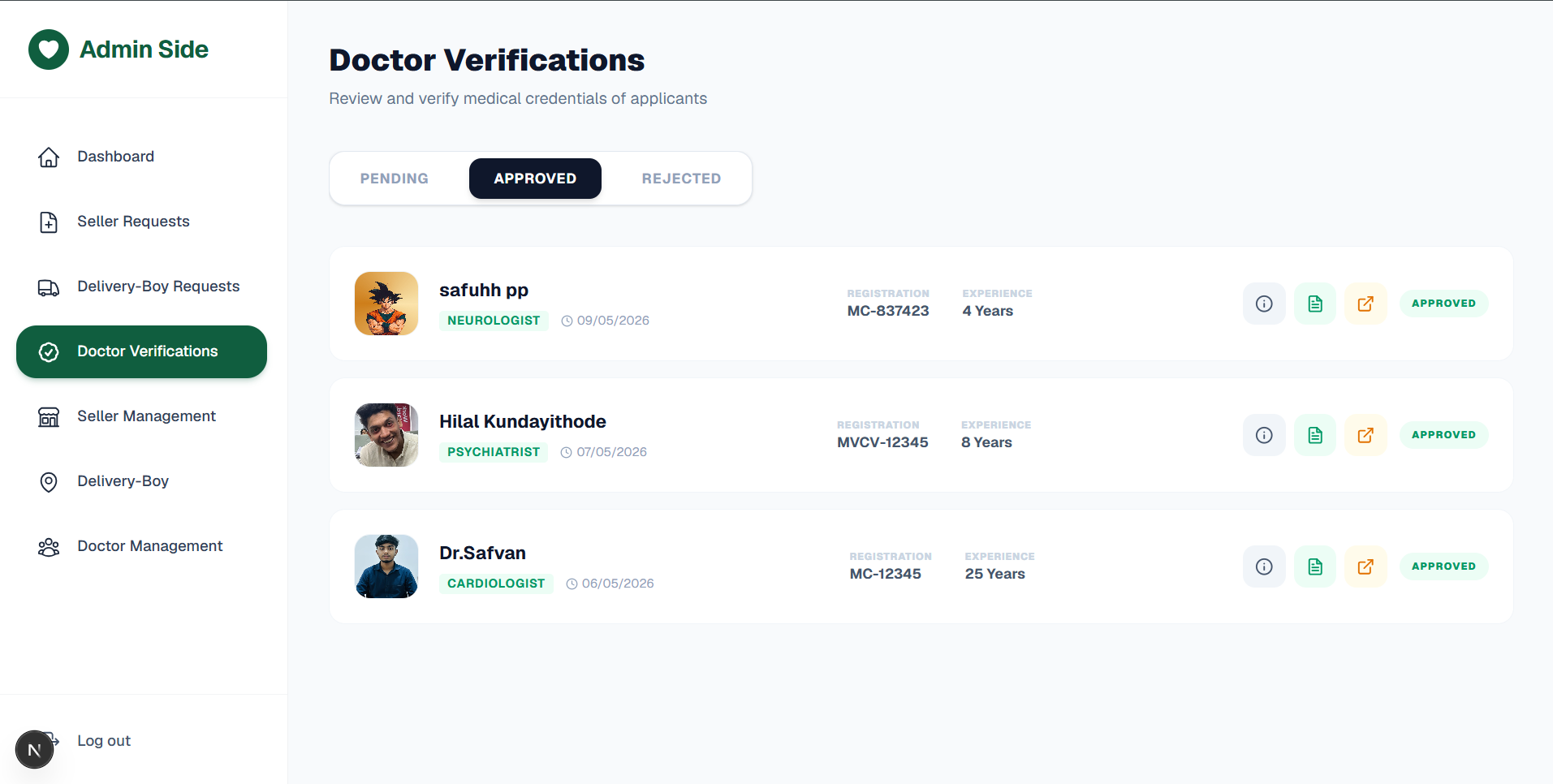1553x784 pixels.
Task: Click the orange external link icon for Hilal Kundayithode
Action: point(1365,435)
